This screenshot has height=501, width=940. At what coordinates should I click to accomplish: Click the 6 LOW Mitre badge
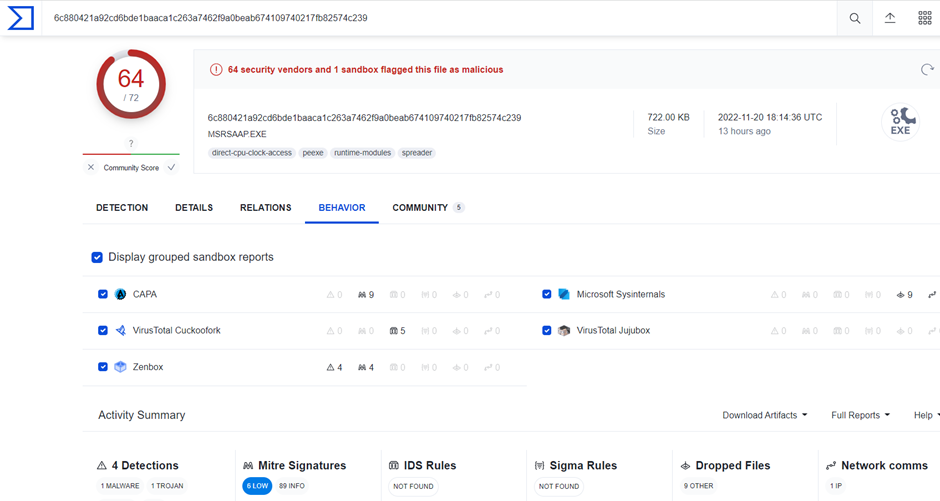click(257, 486)
